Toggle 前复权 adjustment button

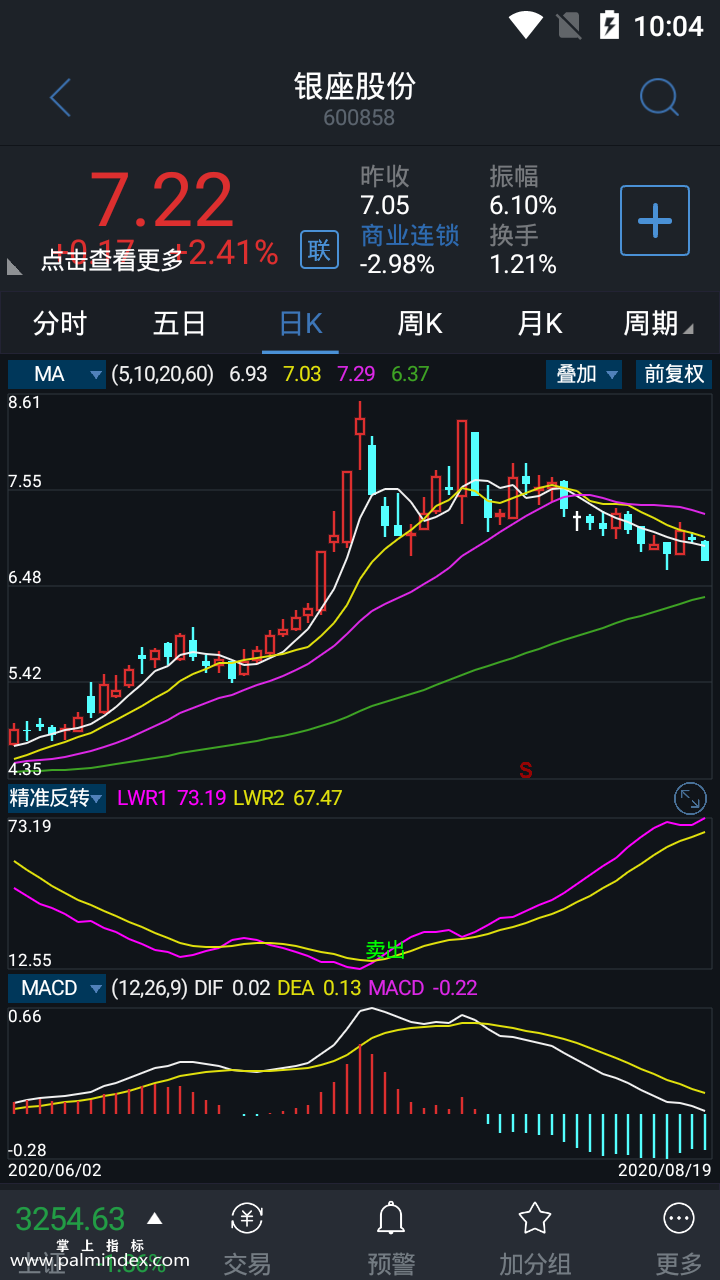(x=674, y=374)
